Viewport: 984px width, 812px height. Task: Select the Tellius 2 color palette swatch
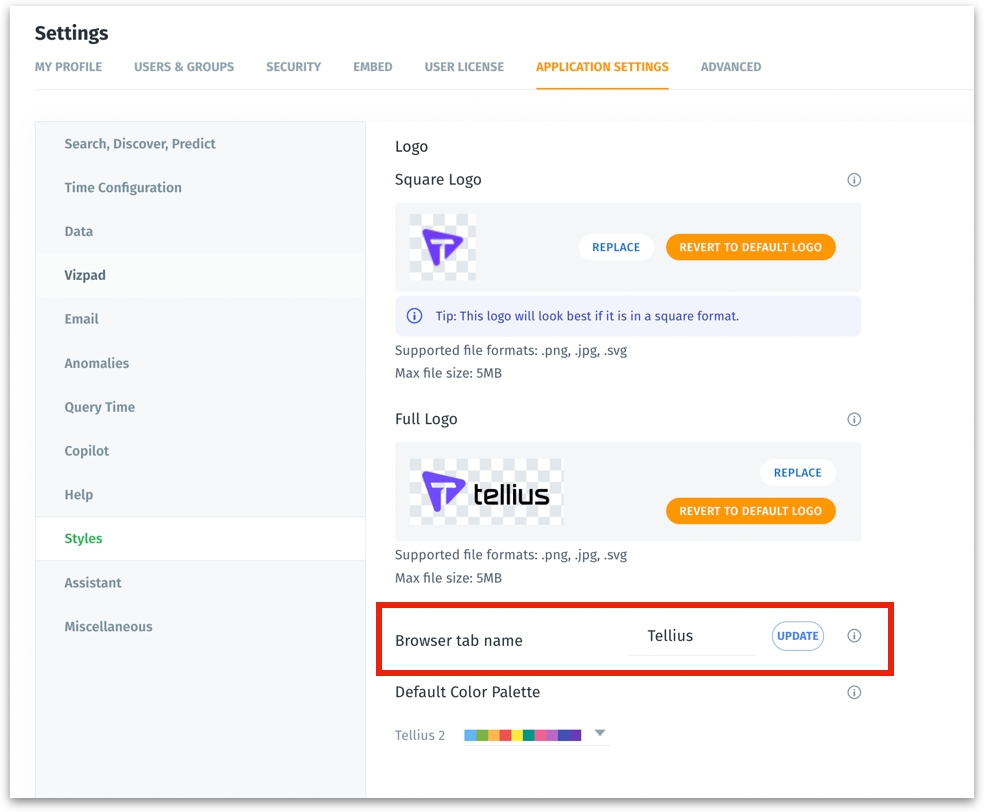(x=522, y=735)
